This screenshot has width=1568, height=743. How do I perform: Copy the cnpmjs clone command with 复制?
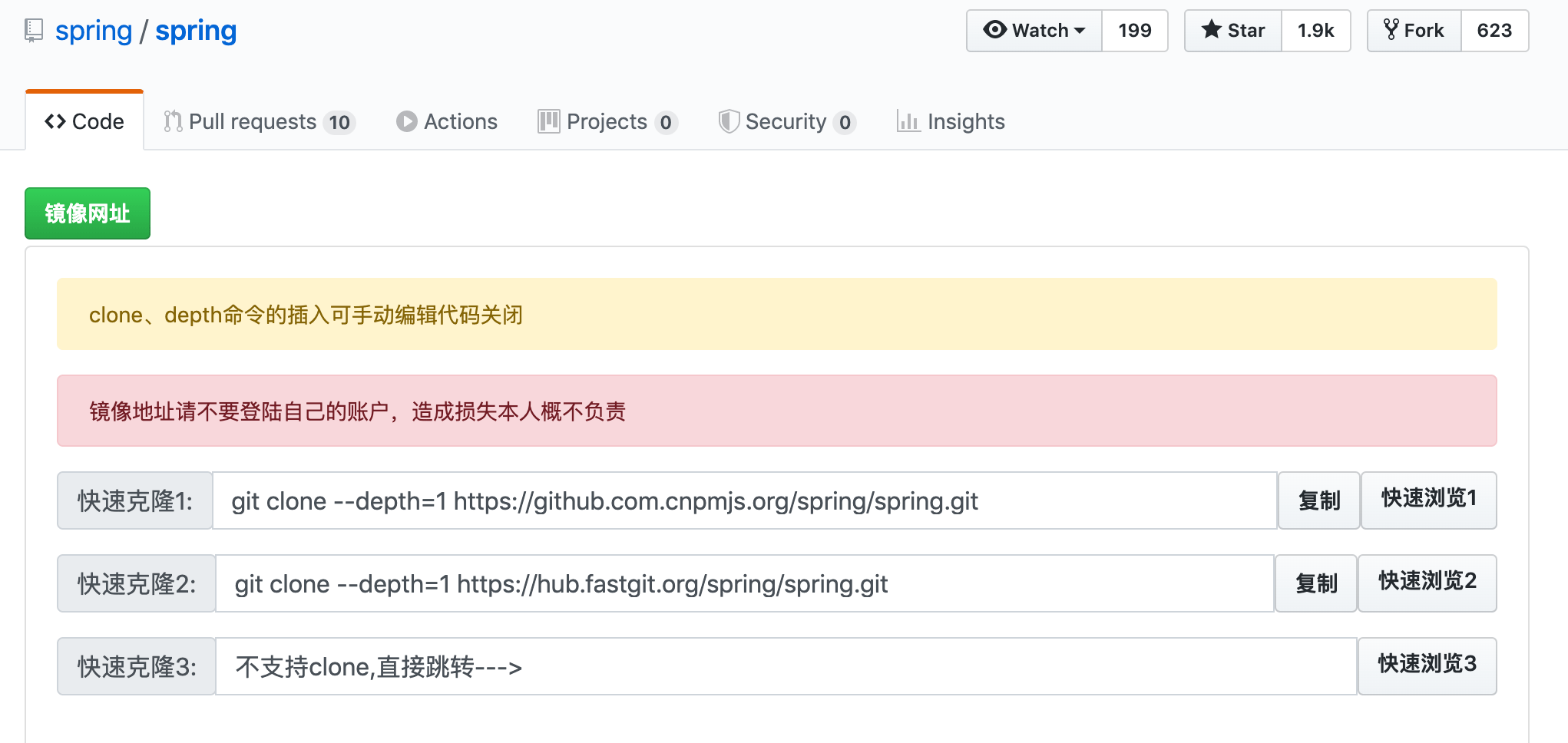(1319, 500)
